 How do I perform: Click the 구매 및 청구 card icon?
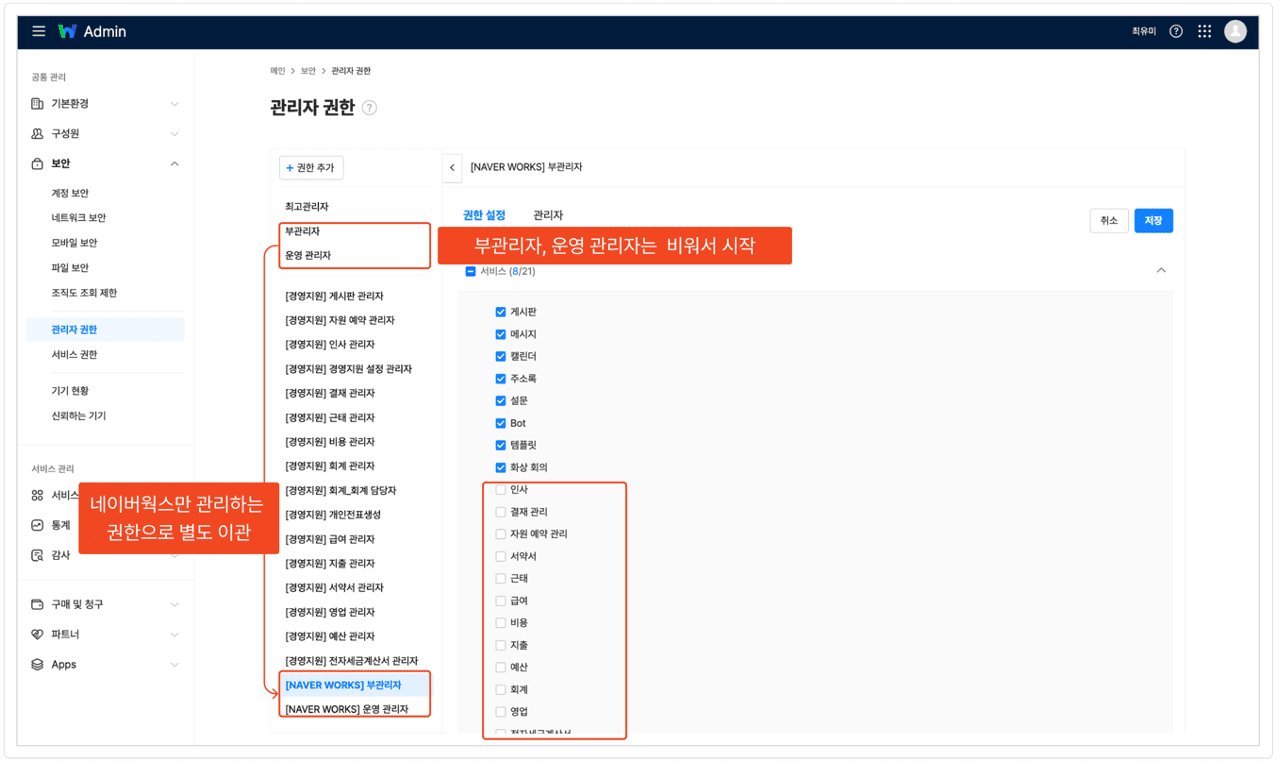pyautogui.click(x=37, y=604)
